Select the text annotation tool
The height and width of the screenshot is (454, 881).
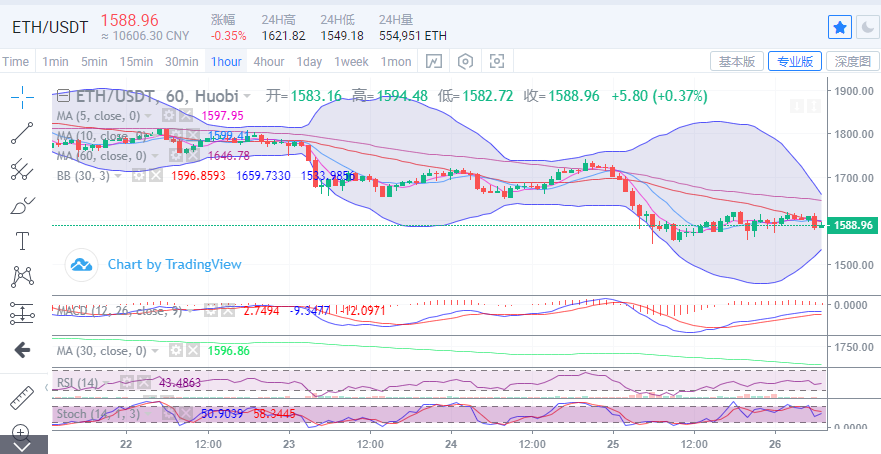click(x=22, y=241)
